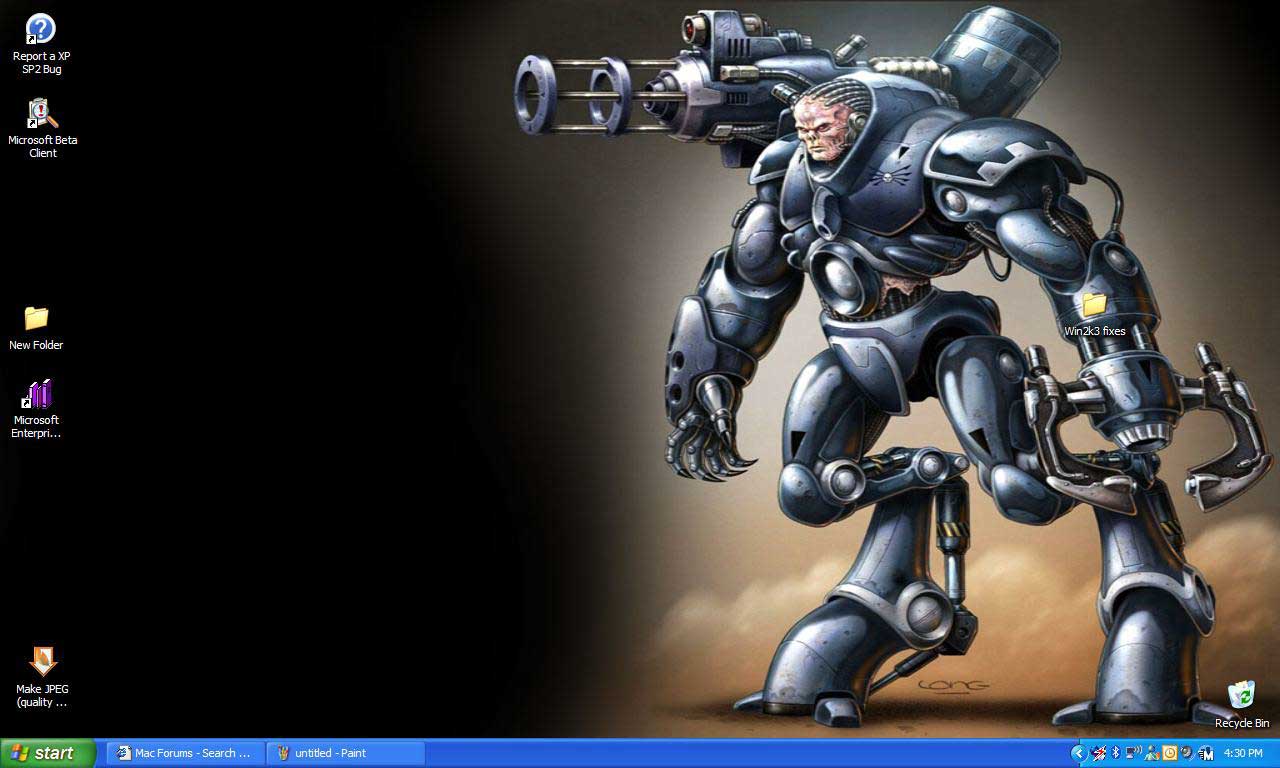This screenshot has height=768, width=1280.
Task: Click the 4:30 PM taskbar clock
Action: click(x=1243, y=753)
